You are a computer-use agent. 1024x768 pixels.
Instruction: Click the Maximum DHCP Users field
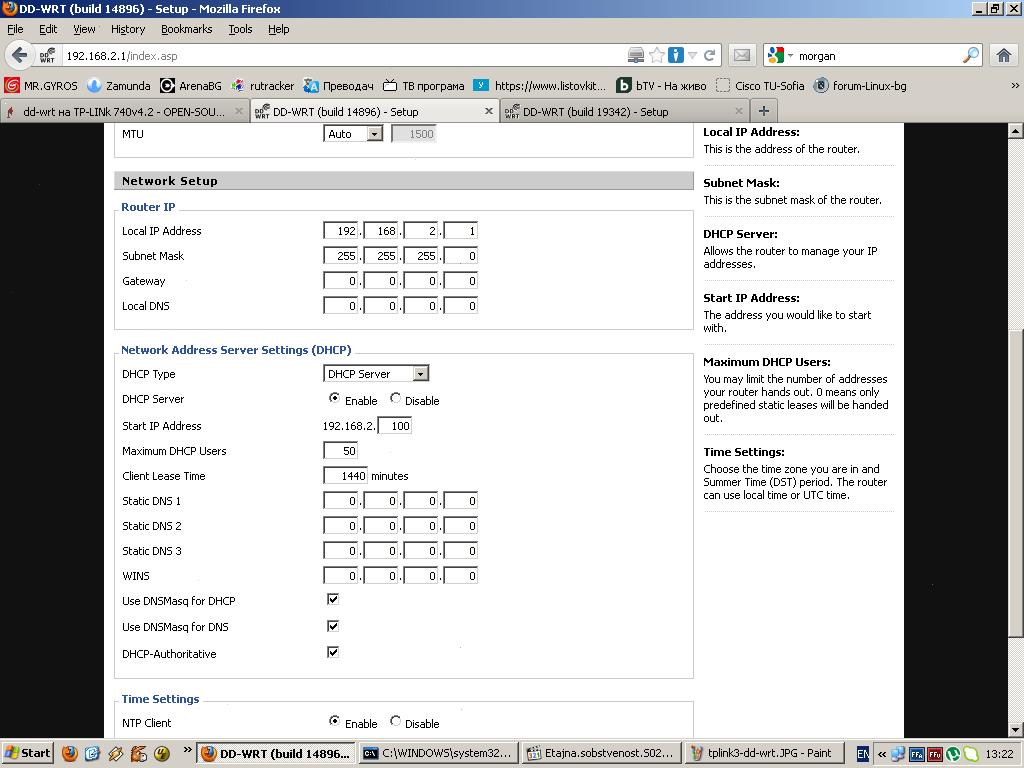pyautogui.click(x=340, y=451)
